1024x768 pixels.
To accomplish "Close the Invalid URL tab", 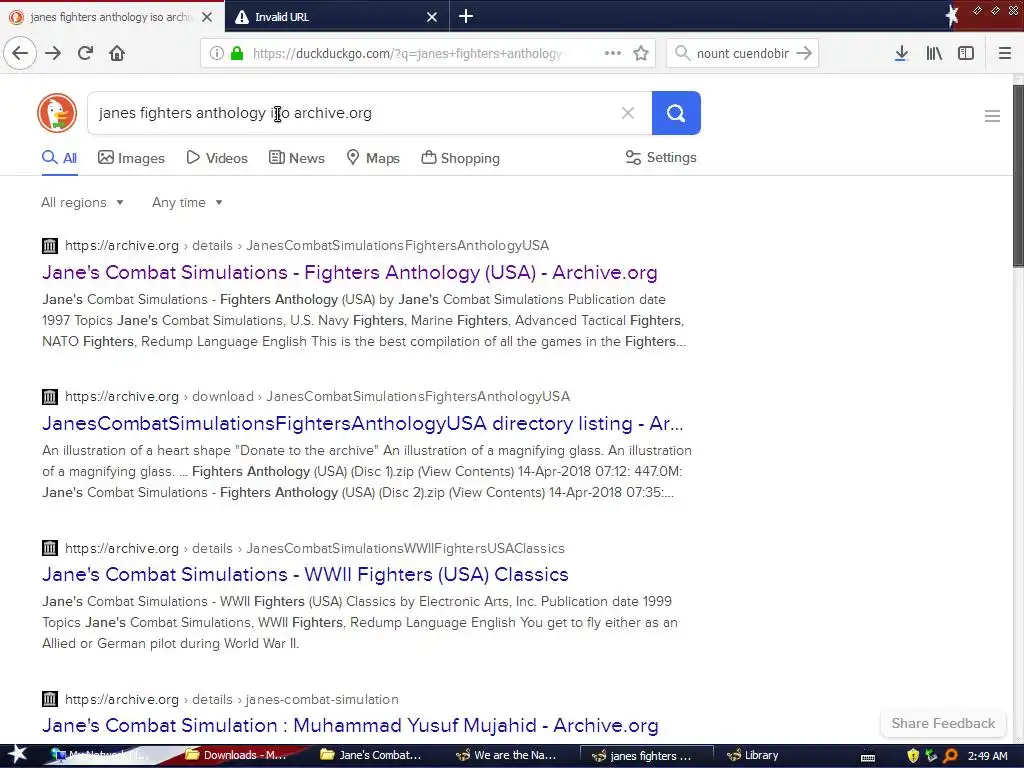I will point(432,17).
